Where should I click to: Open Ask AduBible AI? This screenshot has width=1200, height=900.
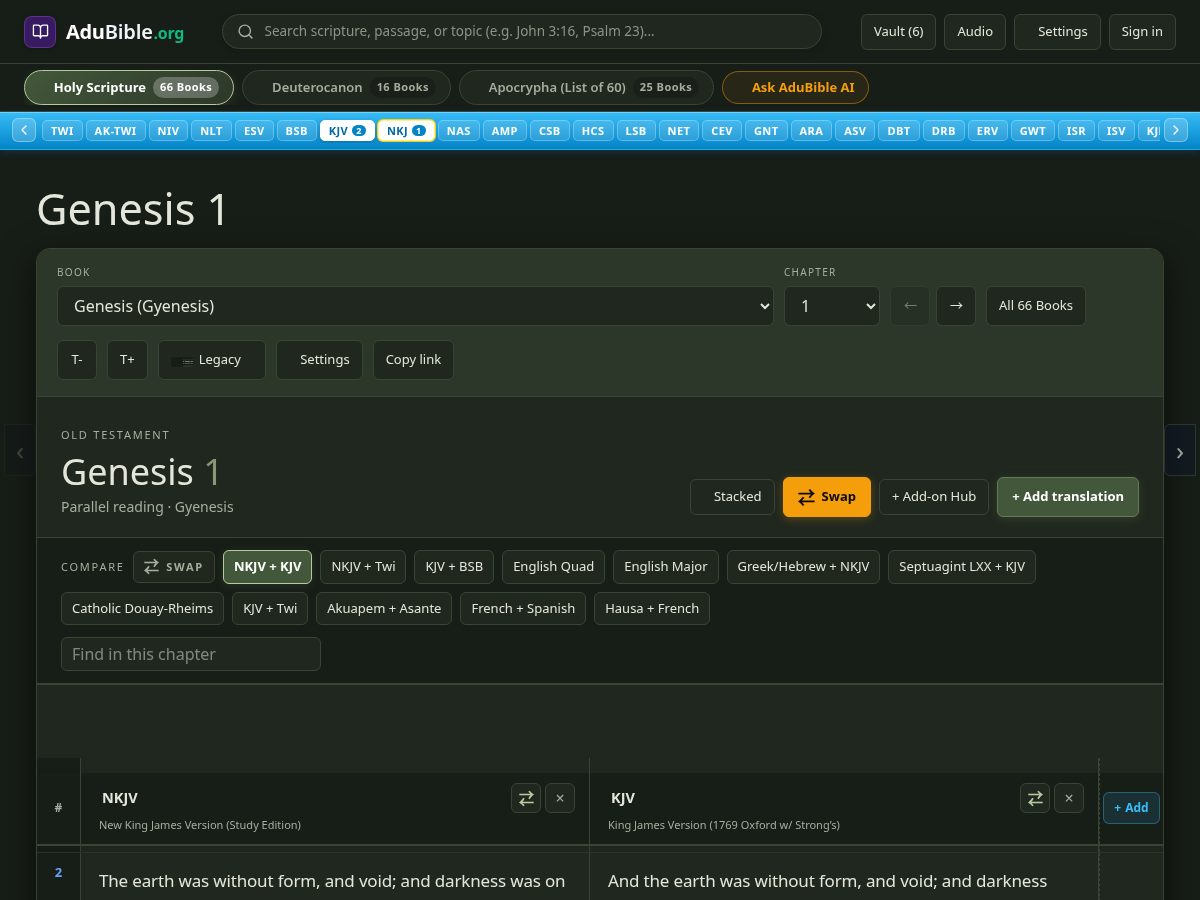(x=795, y=87)
